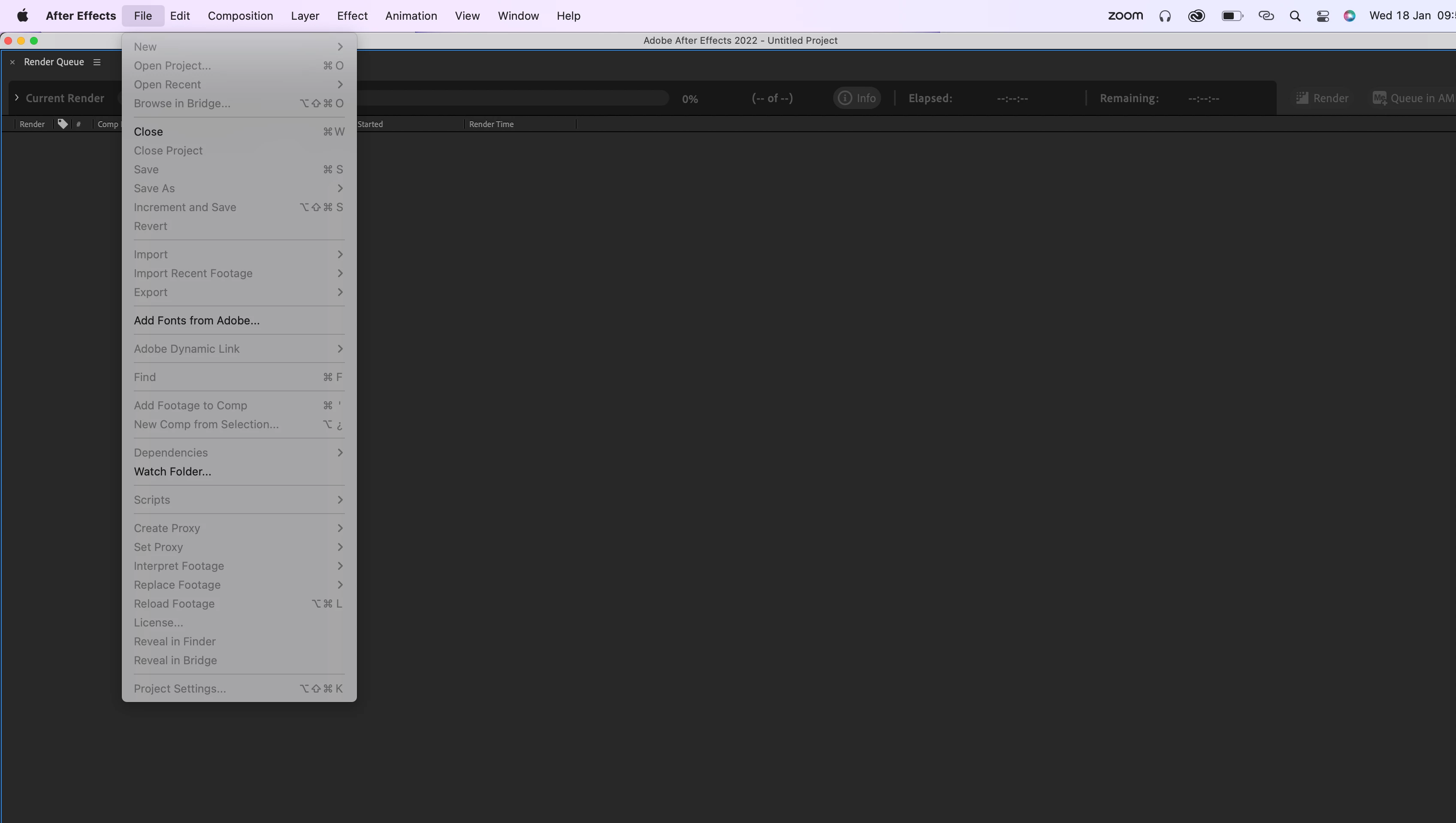1456x823 pixels.
Task: Select Add Fonts from Adobe menu item
Action: (x=197, y=321)
